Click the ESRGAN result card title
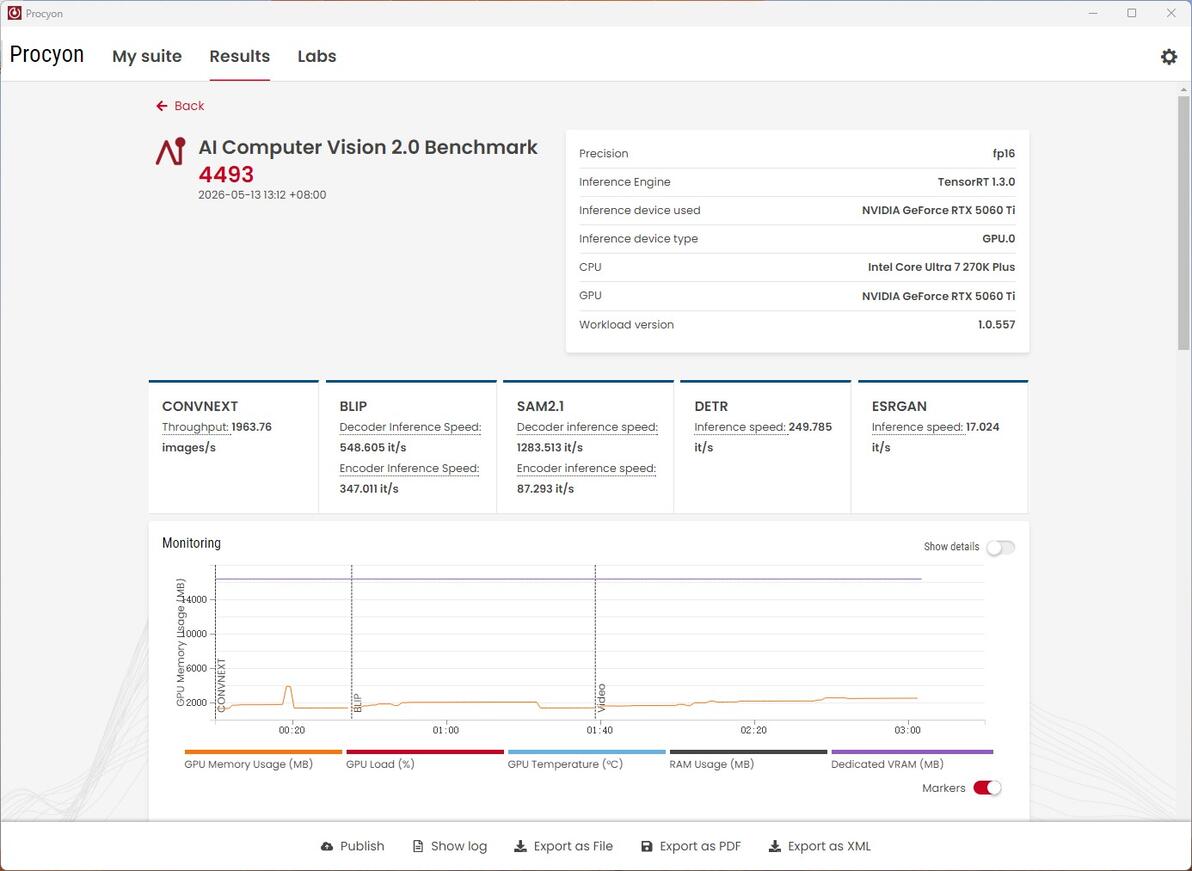 pos(899,407)
